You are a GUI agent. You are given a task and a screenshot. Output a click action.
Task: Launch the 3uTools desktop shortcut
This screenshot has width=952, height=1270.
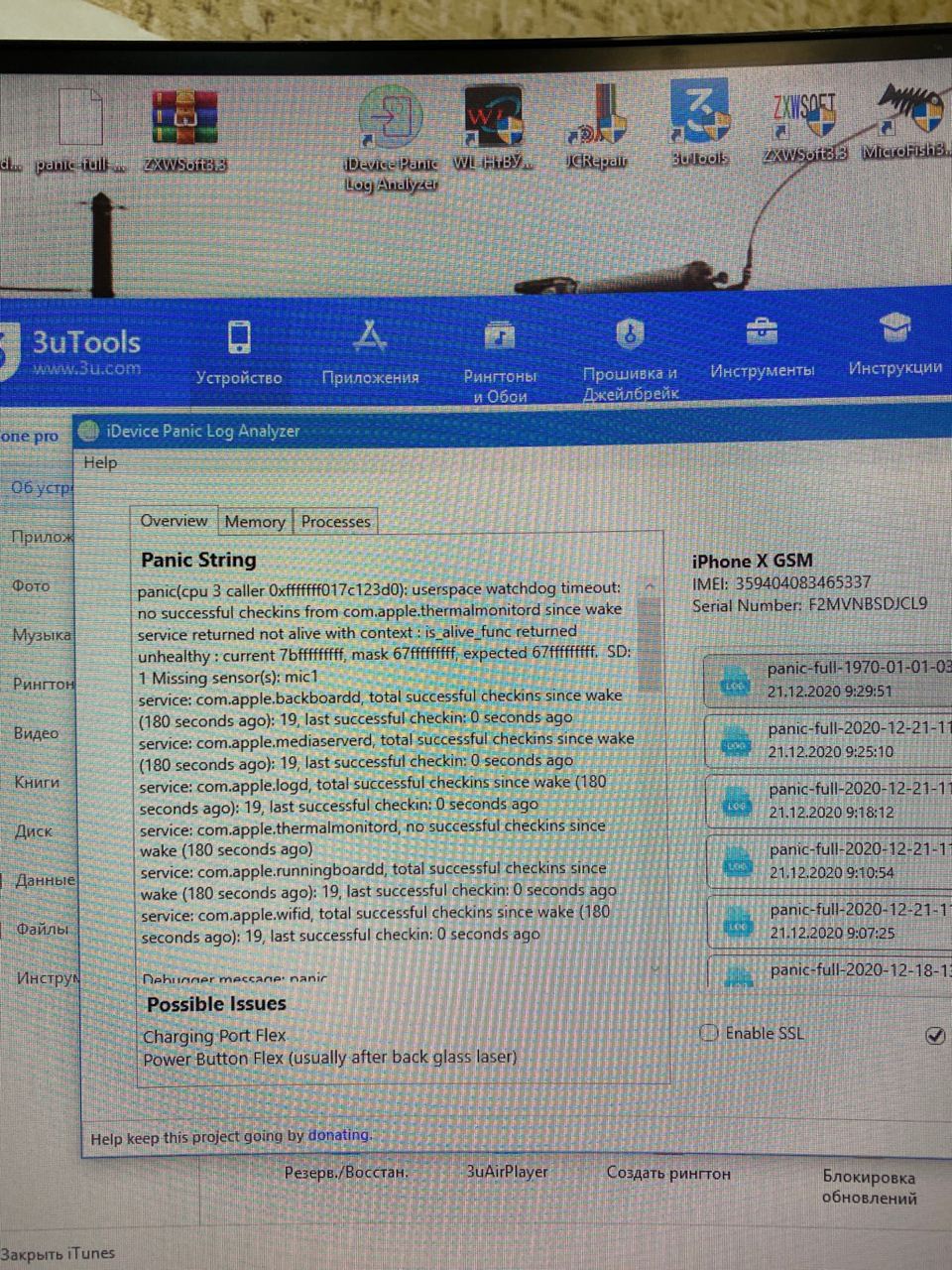(x=700, y=122)
